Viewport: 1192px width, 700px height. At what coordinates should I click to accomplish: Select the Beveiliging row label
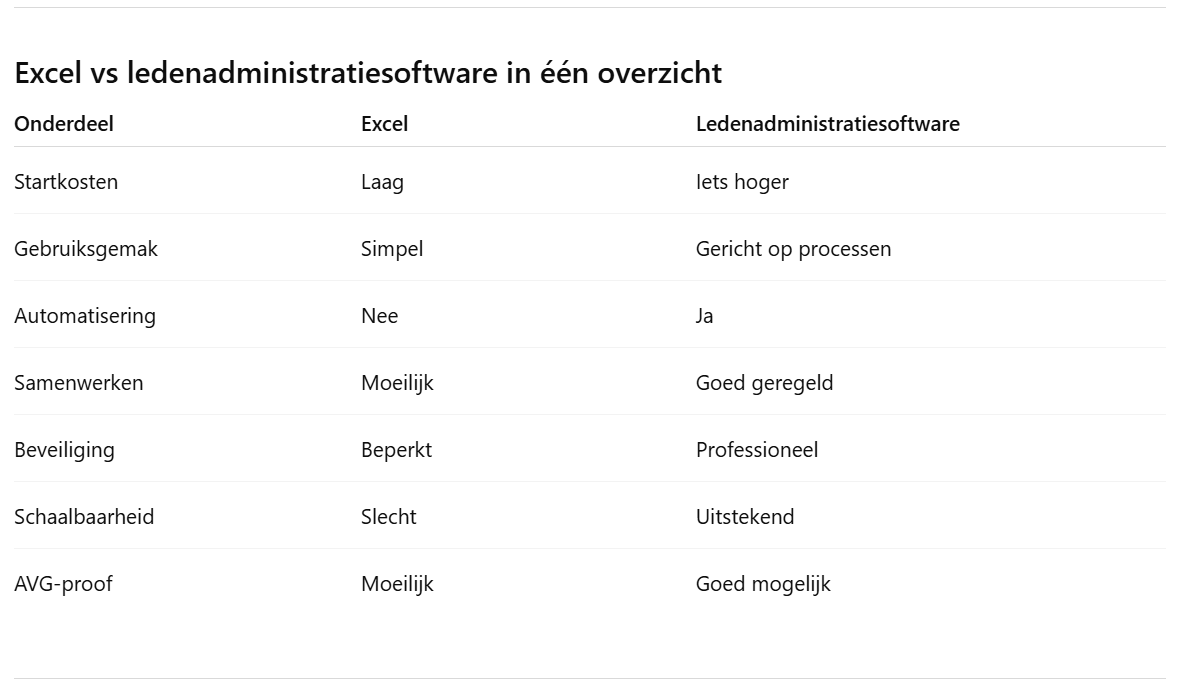click(64, 450)
